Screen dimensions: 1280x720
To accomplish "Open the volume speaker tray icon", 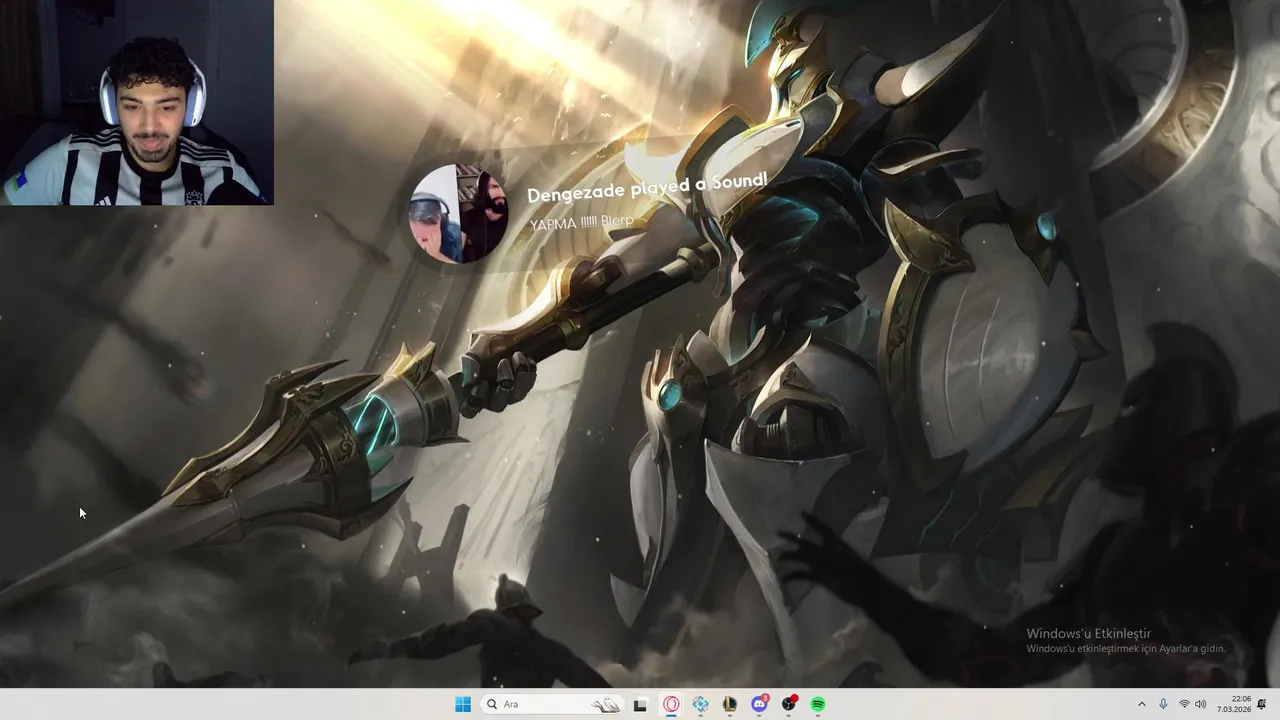I will (x=1201, y=704).
